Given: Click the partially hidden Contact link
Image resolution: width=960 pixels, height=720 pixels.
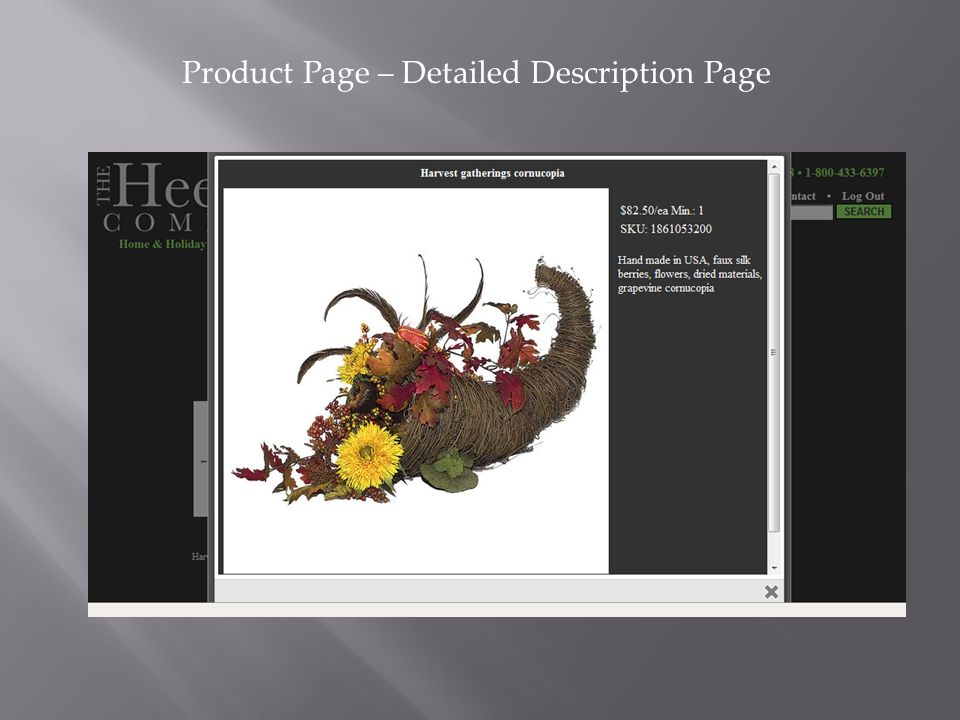Looking at the screenshot, I should tap(803, 196).
